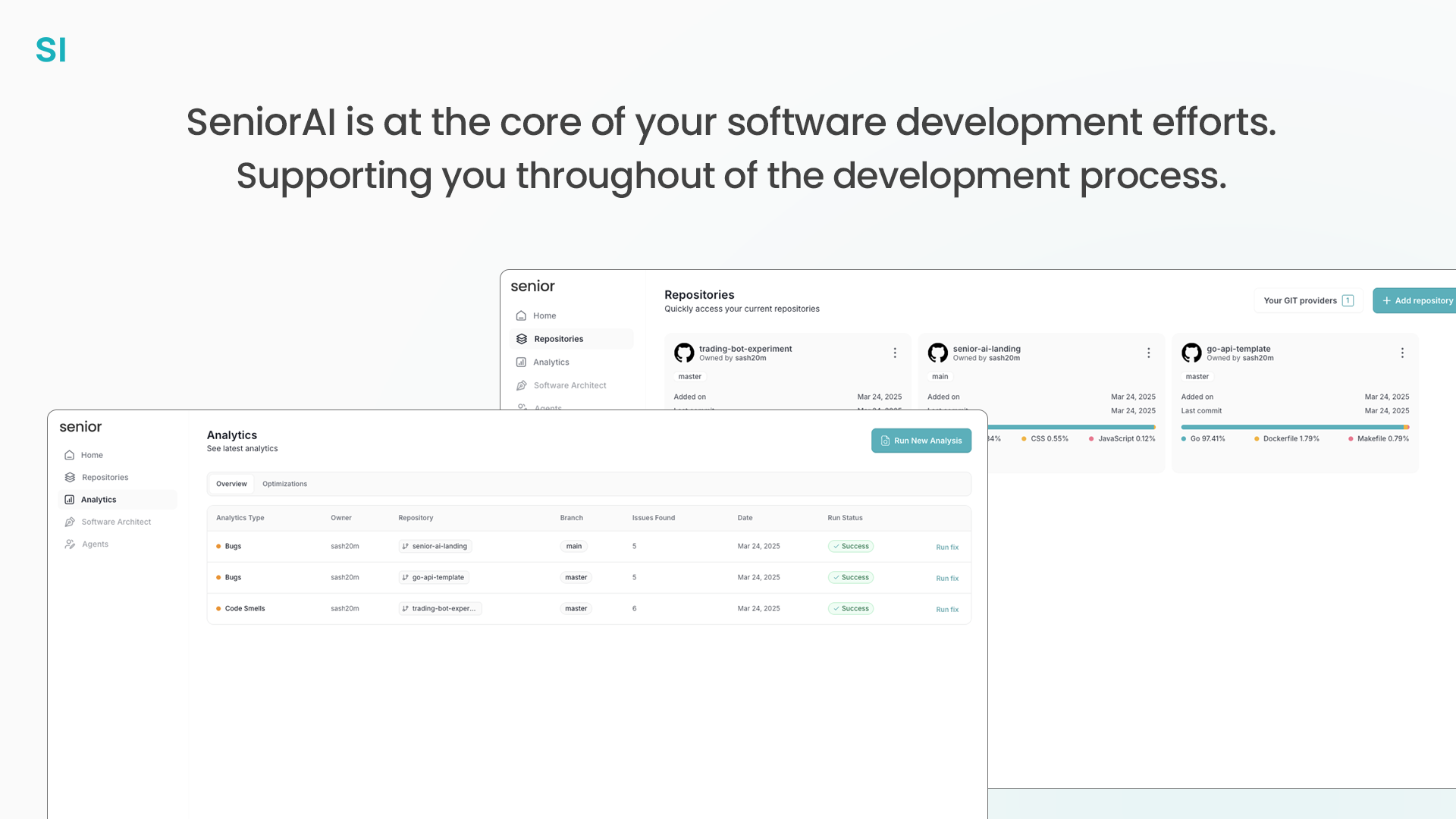Click GitHub icon on trading-bot-experiment card
This screenshot has height=819, width=1456.
pyautogui.click(x=684, y=353)
